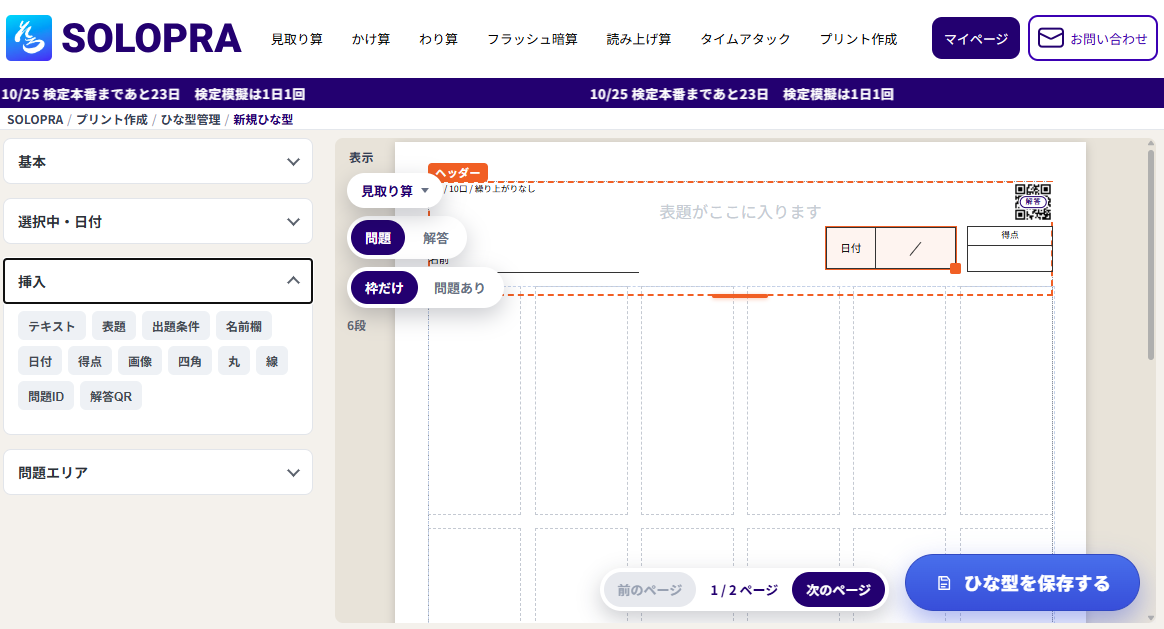Open かけ算 menu item
1164x629 pixels.
click(370, 39)
